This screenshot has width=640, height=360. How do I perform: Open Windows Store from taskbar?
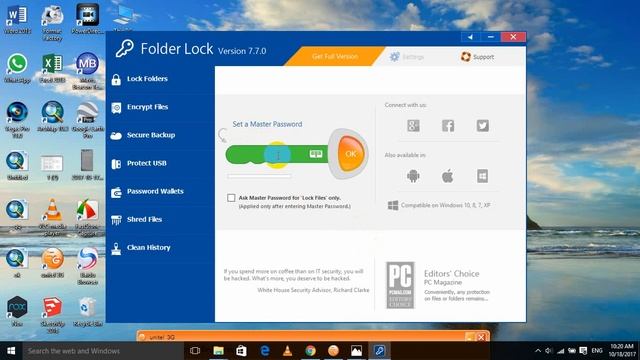(x=241, y=351)
